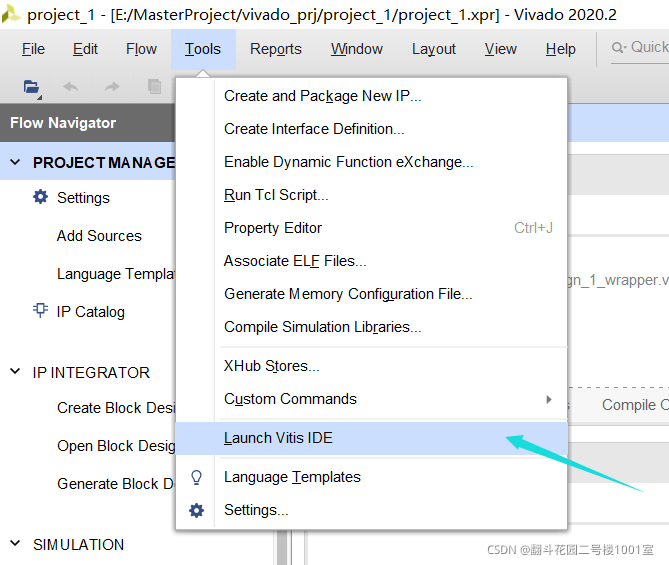
Task: Click the Open Project folder toolbar icon
Action: coord(32,87)
